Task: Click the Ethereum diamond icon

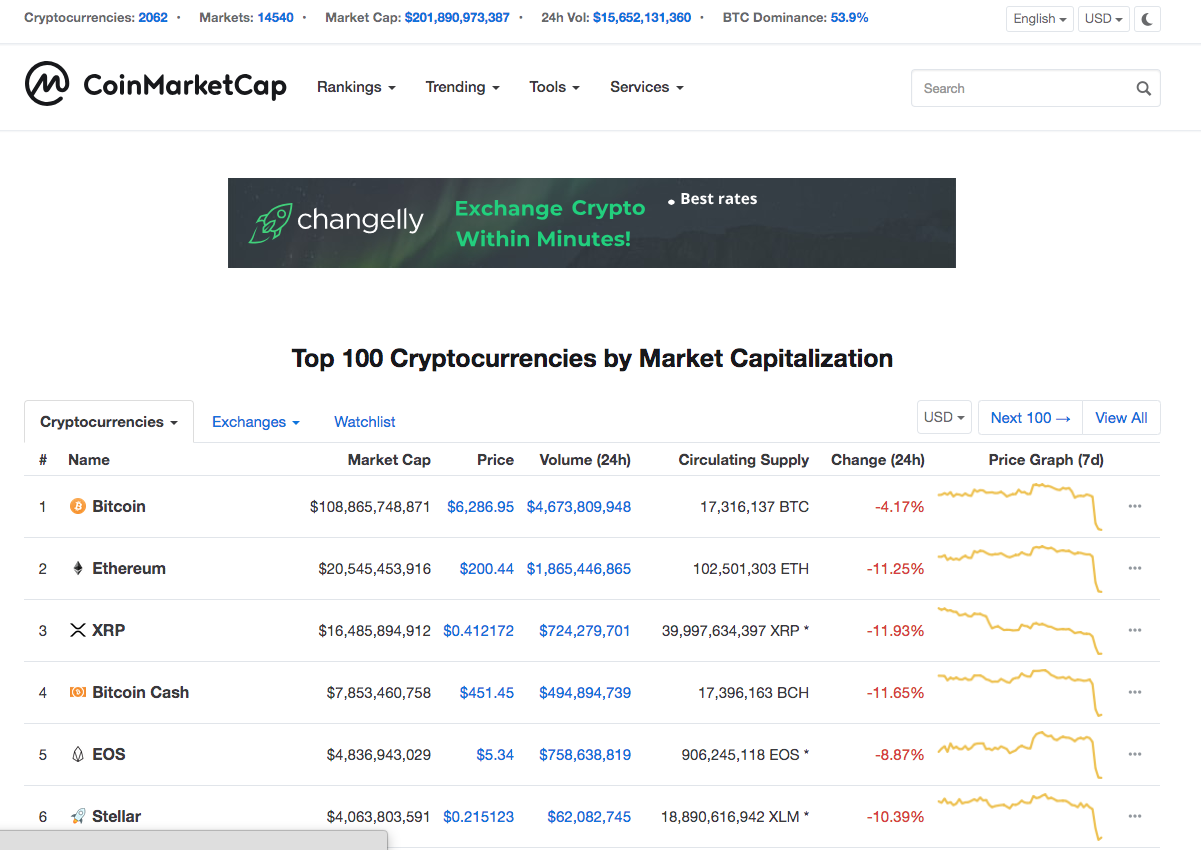Action: tap(78, 569)
